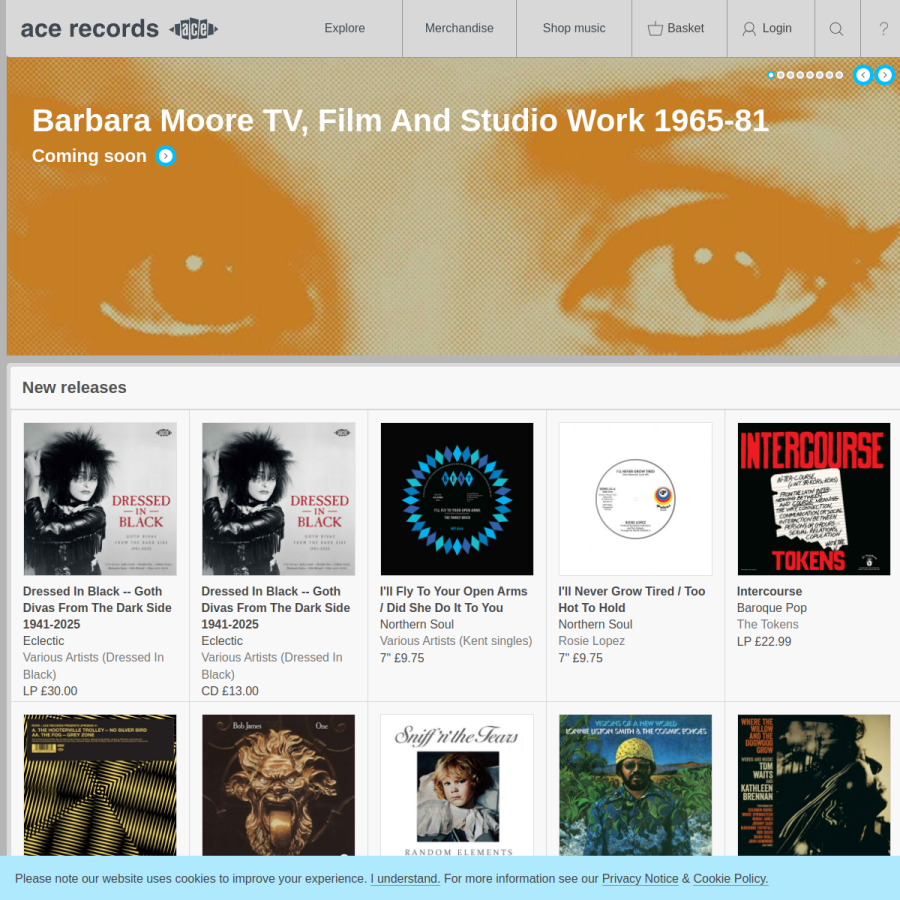Click Rosie Lopez artist link
The image size is (900, 900).
[x=591, y=641]
